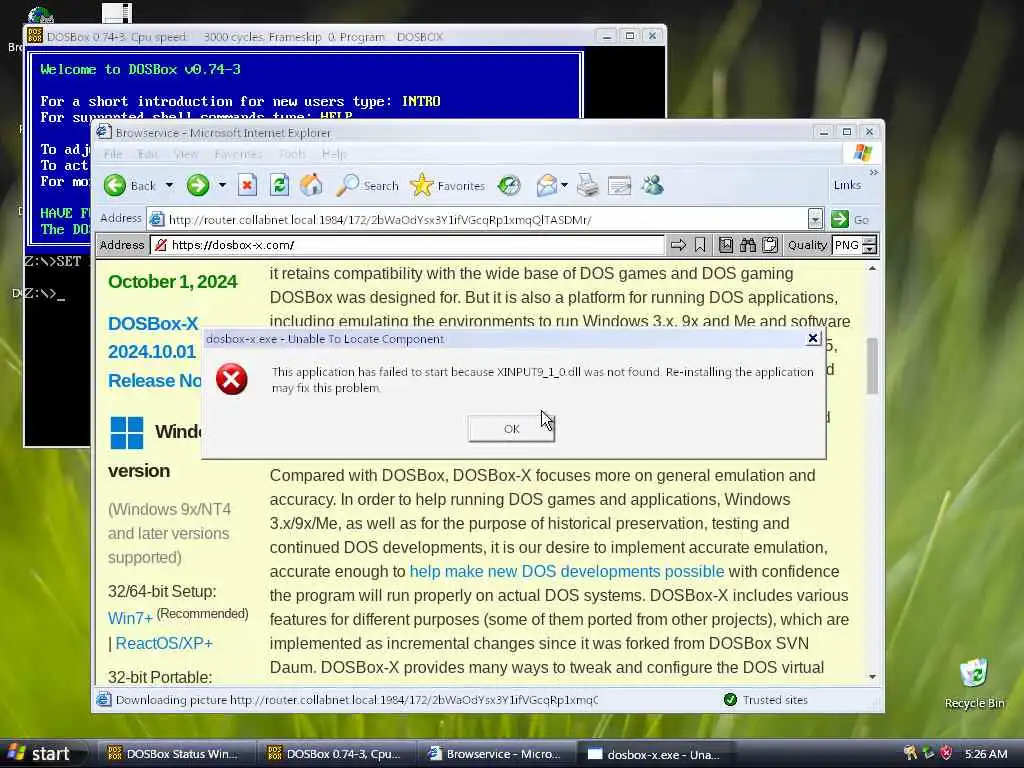Click the Trusted sites status icon

tap(730, 699)
